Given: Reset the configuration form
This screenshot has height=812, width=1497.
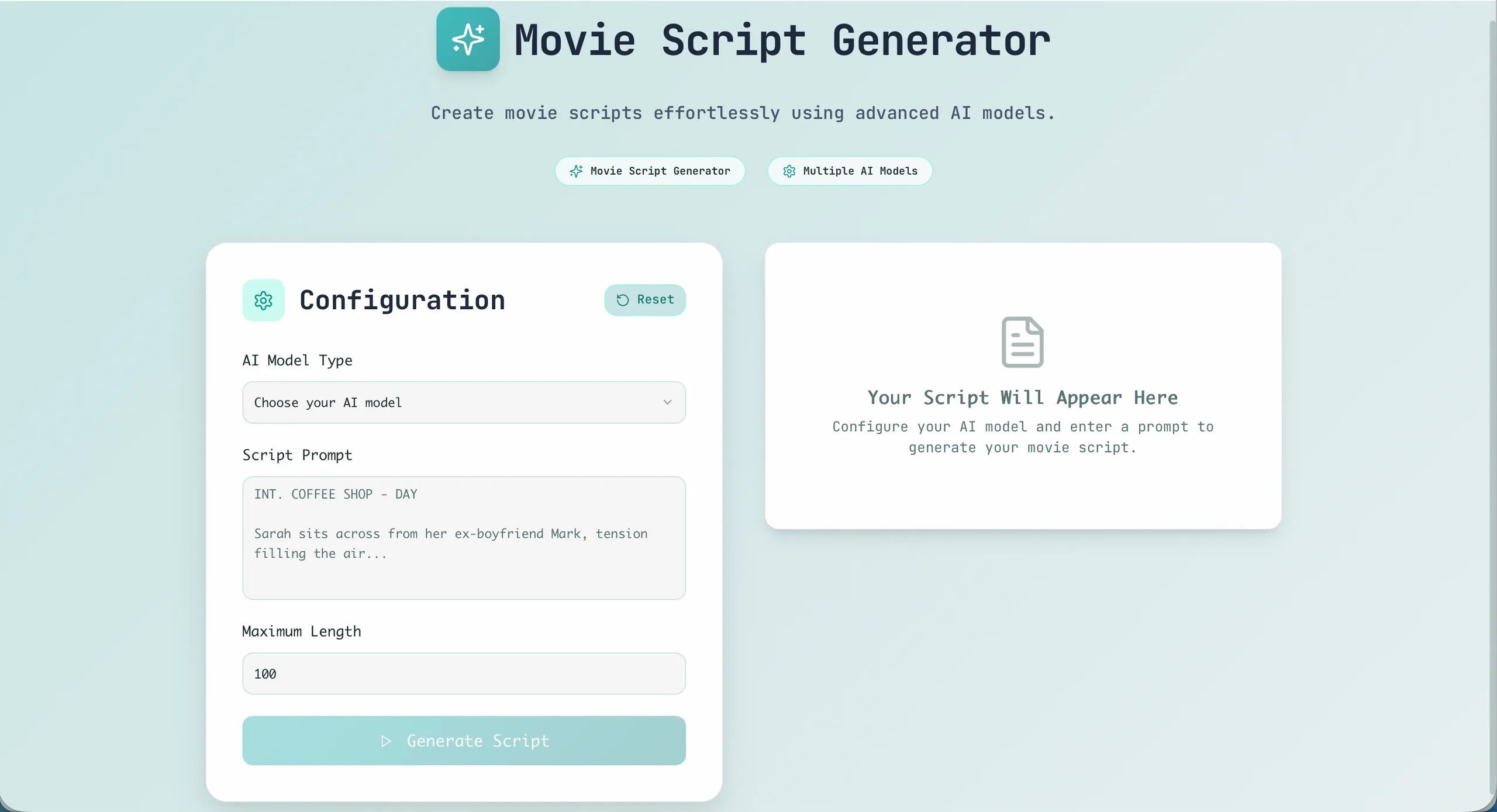Looking at the screenshot, I should pos(644,300).
